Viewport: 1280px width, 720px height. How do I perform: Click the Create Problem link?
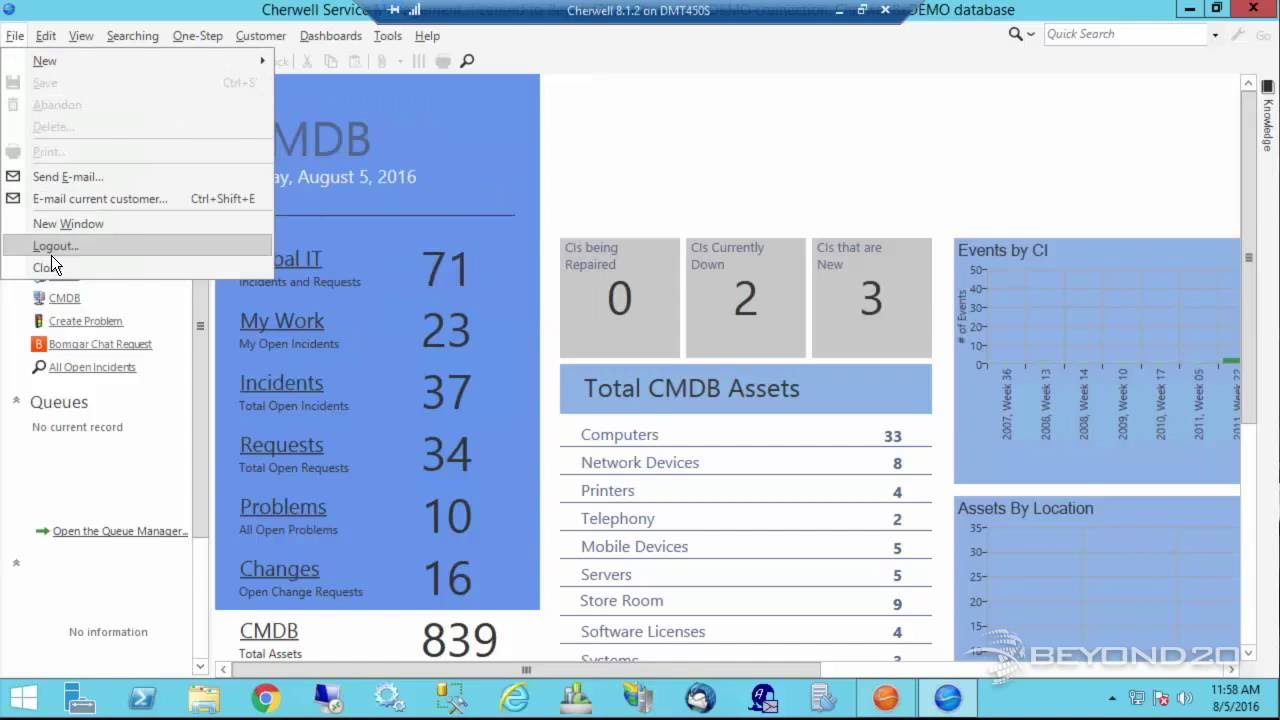pos(86,321)
